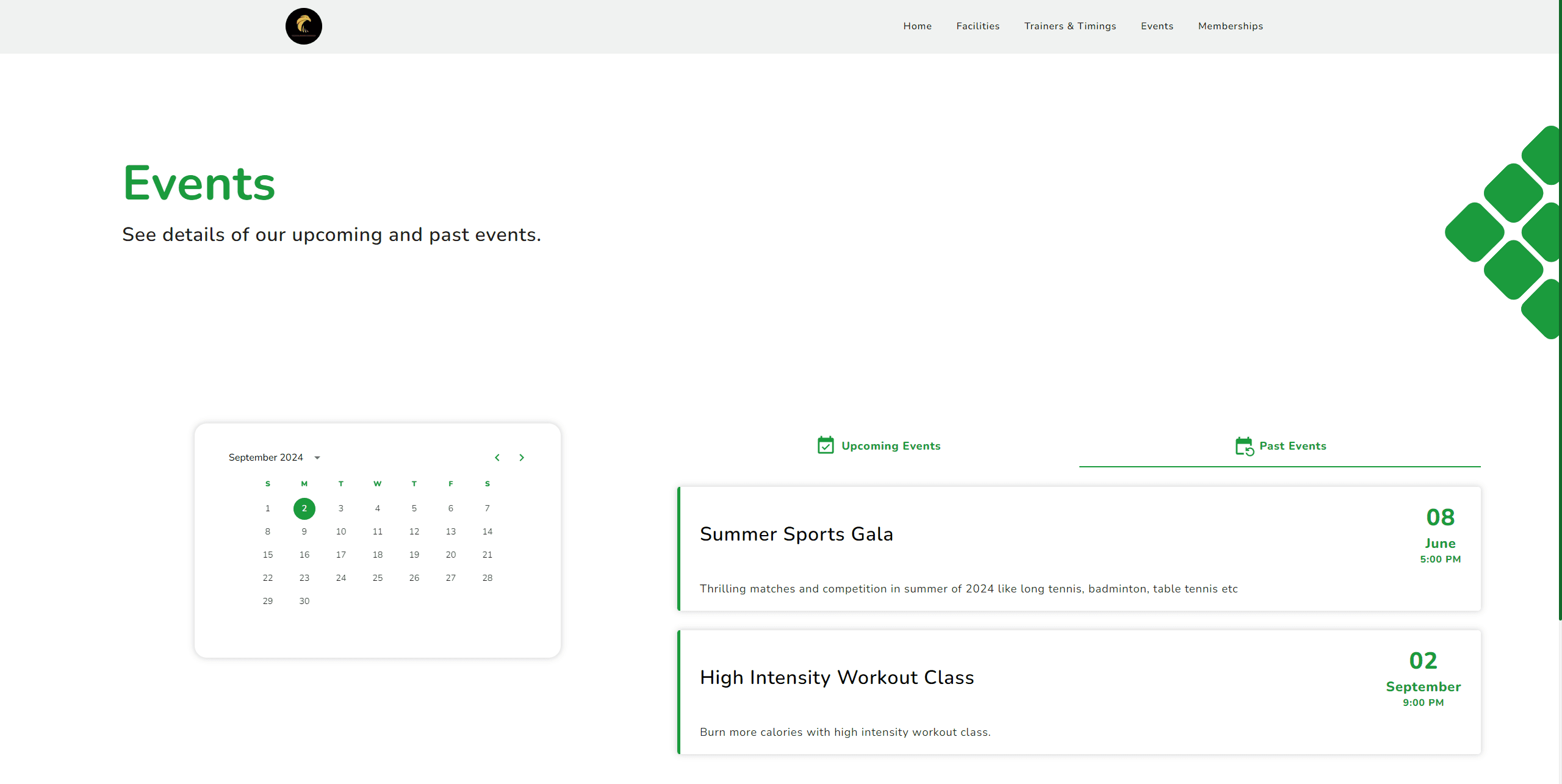Open Trainers & Timings page

coord(1070,26)
